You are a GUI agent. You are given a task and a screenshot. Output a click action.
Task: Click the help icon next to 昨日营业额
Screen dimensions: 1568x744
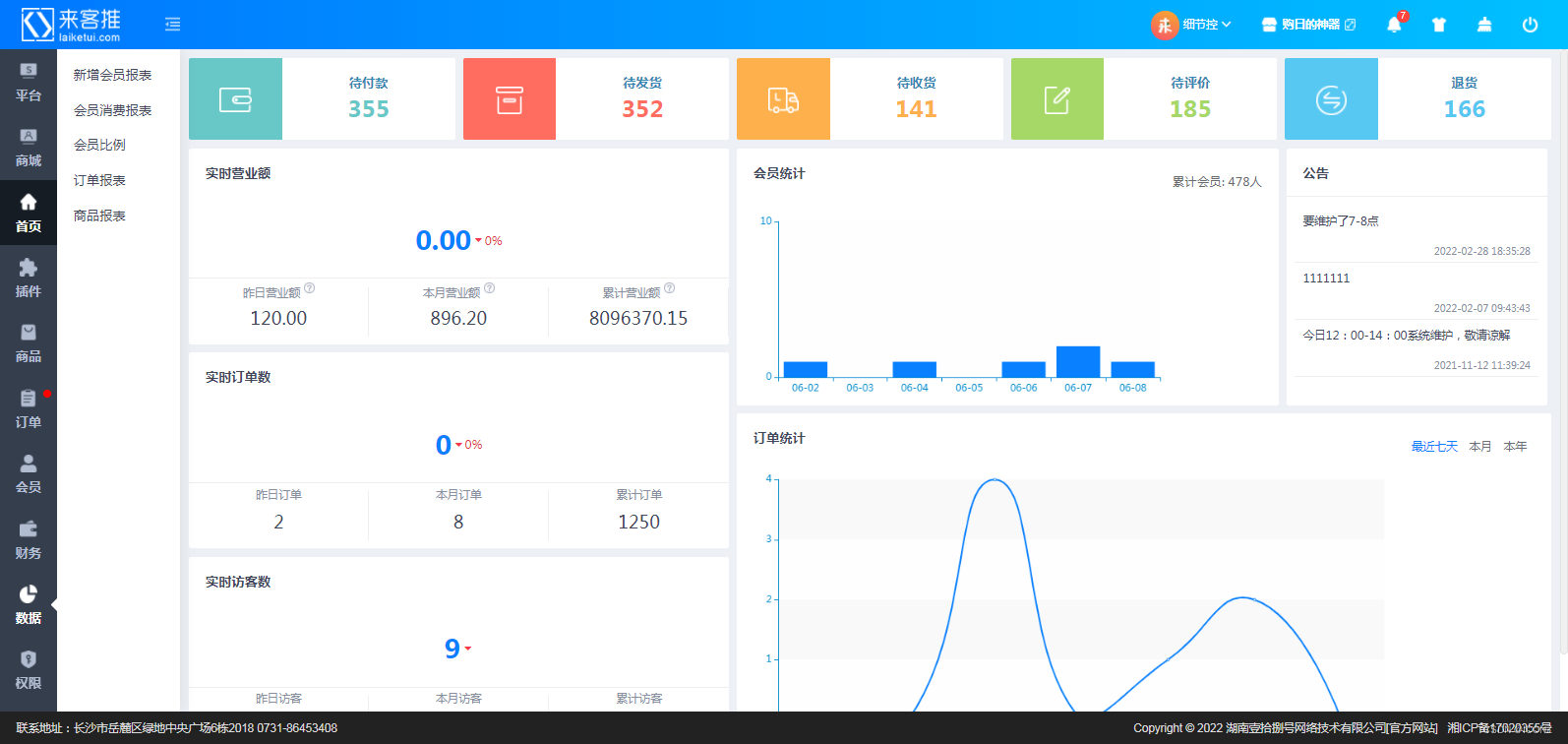tap(310, 288)
